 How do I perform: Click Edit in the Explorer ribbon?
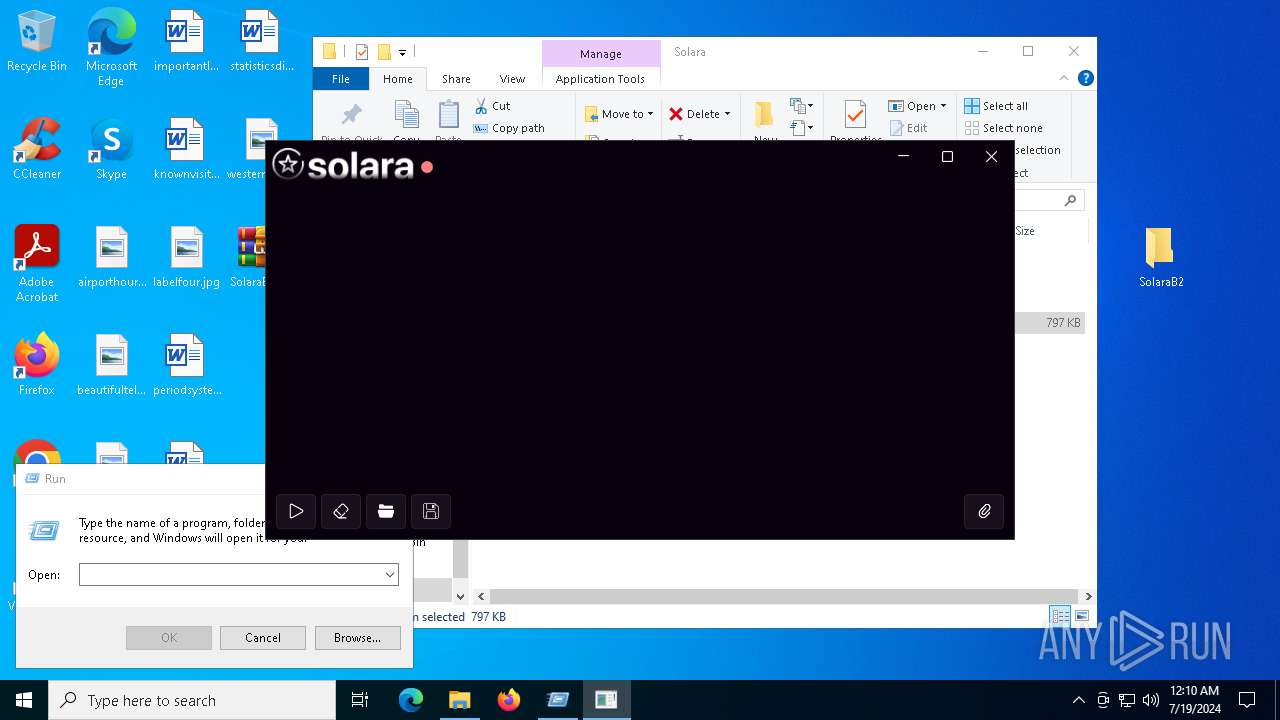[x=907, y=128]
